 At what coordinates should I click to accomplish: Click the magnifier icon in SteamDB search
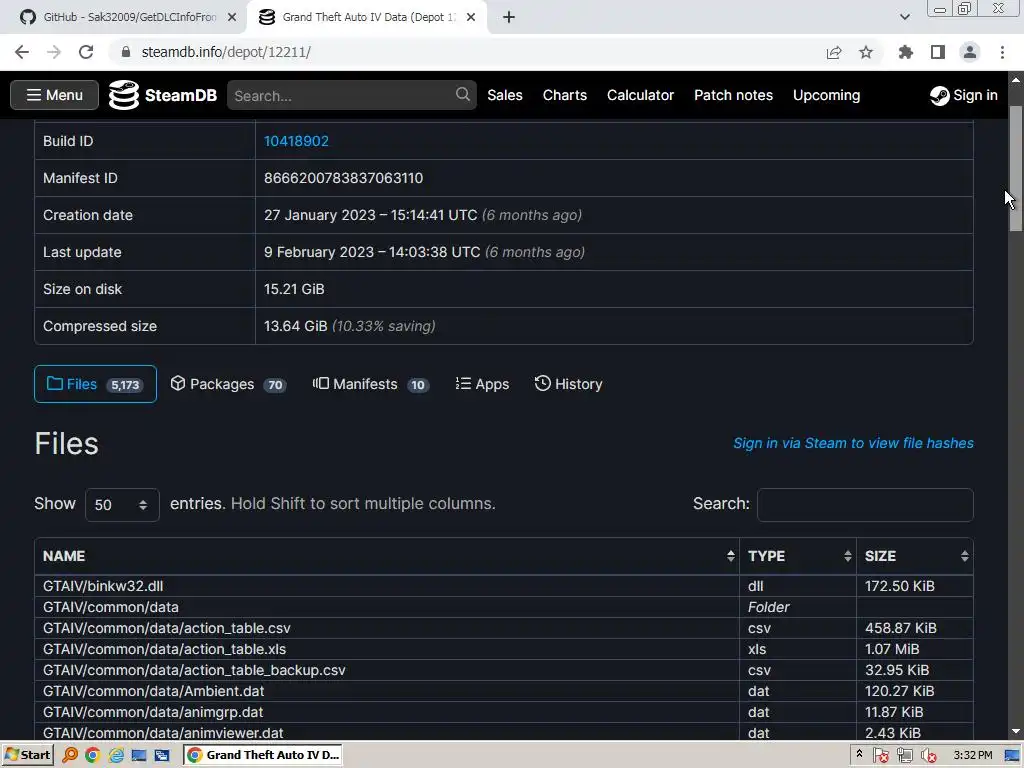point(463,95)
